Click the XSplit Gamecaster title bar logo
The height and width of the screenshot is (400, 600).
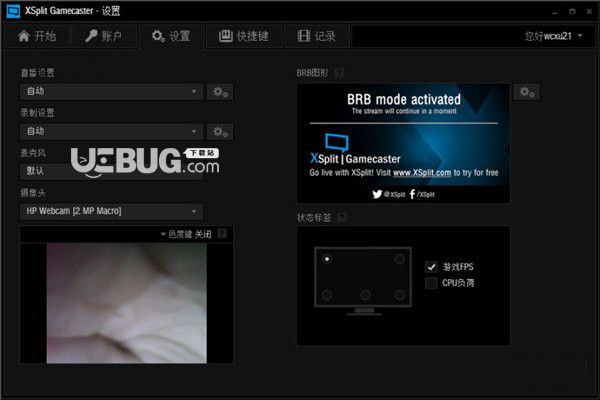[x=13, y=11]
